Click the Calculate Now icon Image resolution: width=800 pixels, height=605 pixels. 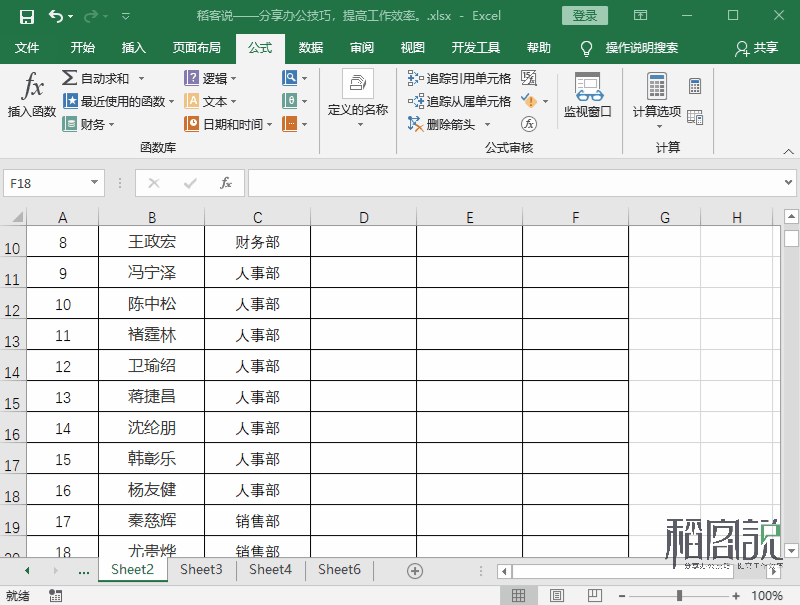[695, 86]
